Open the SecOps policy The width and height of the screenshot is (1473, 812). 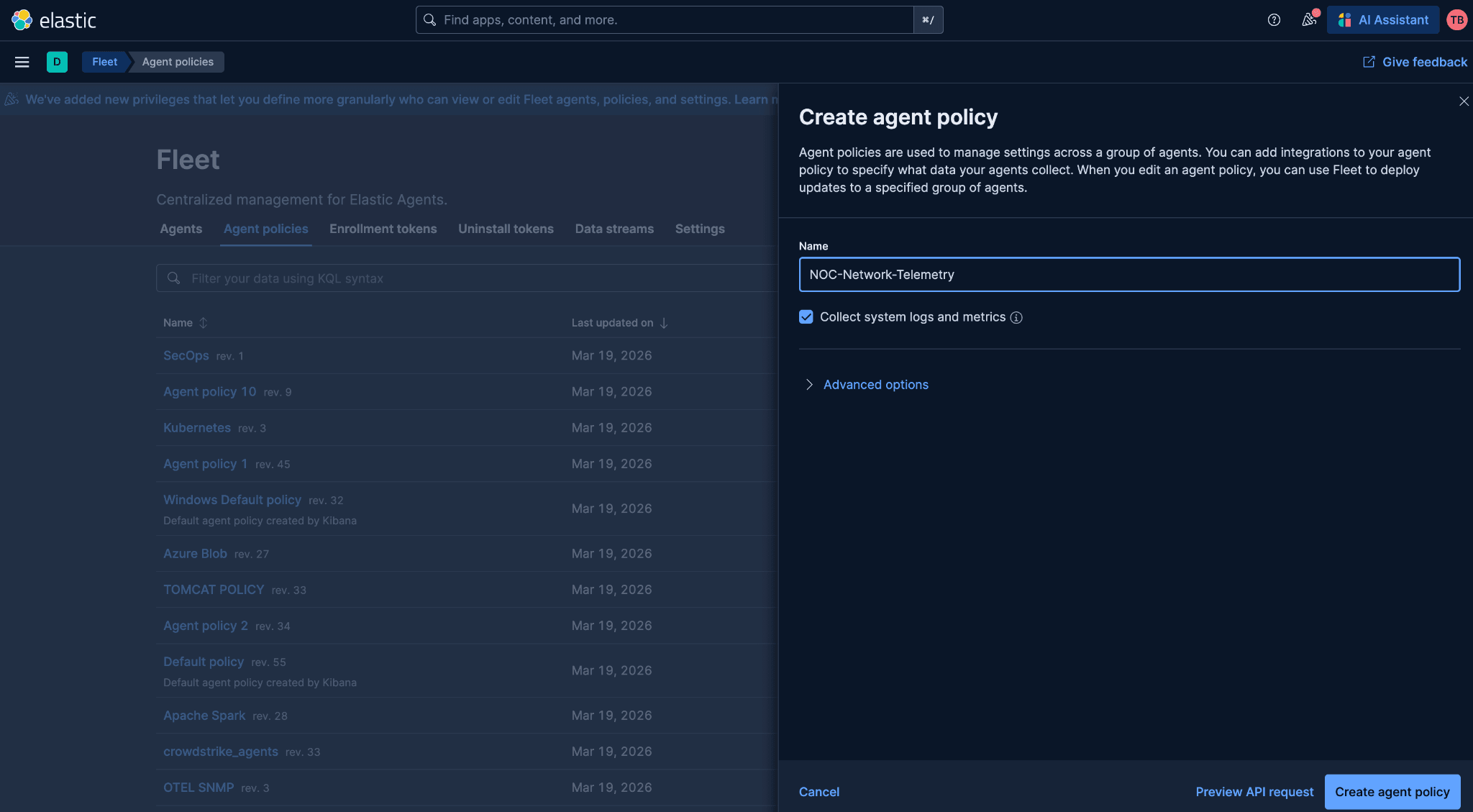tap(186, 355)
